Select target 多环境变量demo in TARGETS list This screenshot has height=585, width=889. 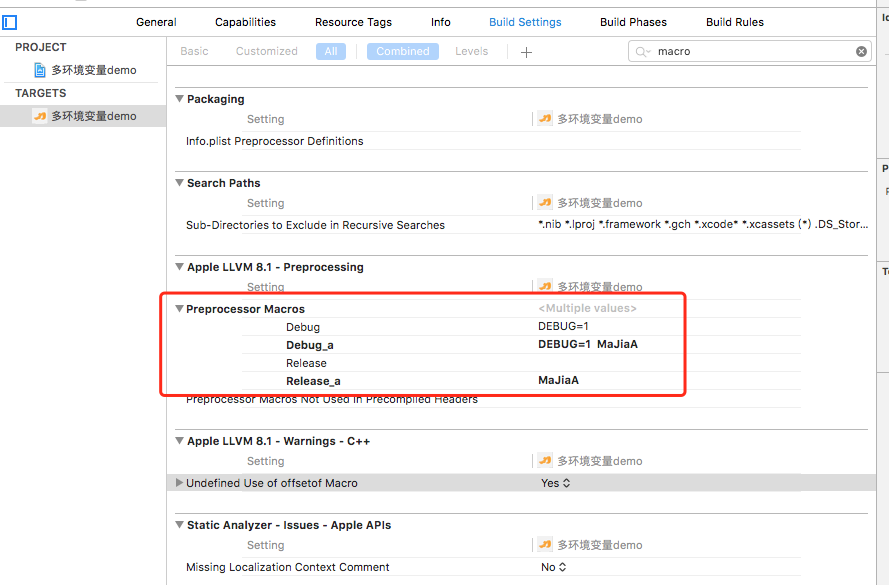(x=83, y=116)
